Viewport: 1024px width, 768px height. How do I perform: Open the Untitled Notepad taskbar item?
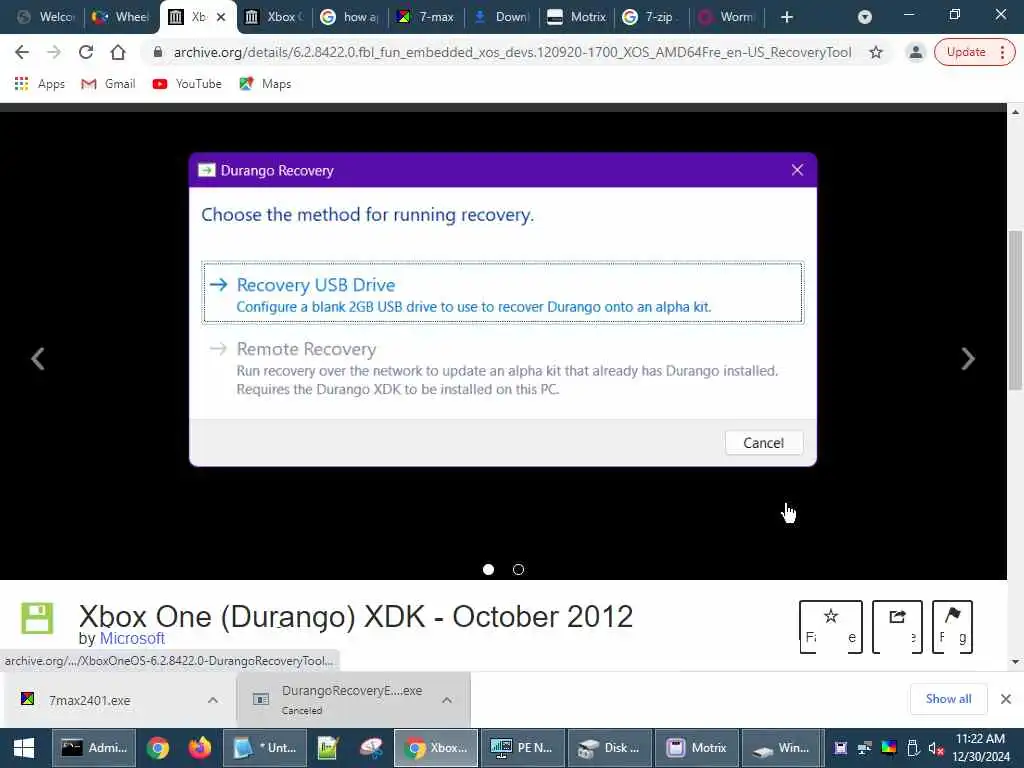pyautogui.click(x=266, y=748)
